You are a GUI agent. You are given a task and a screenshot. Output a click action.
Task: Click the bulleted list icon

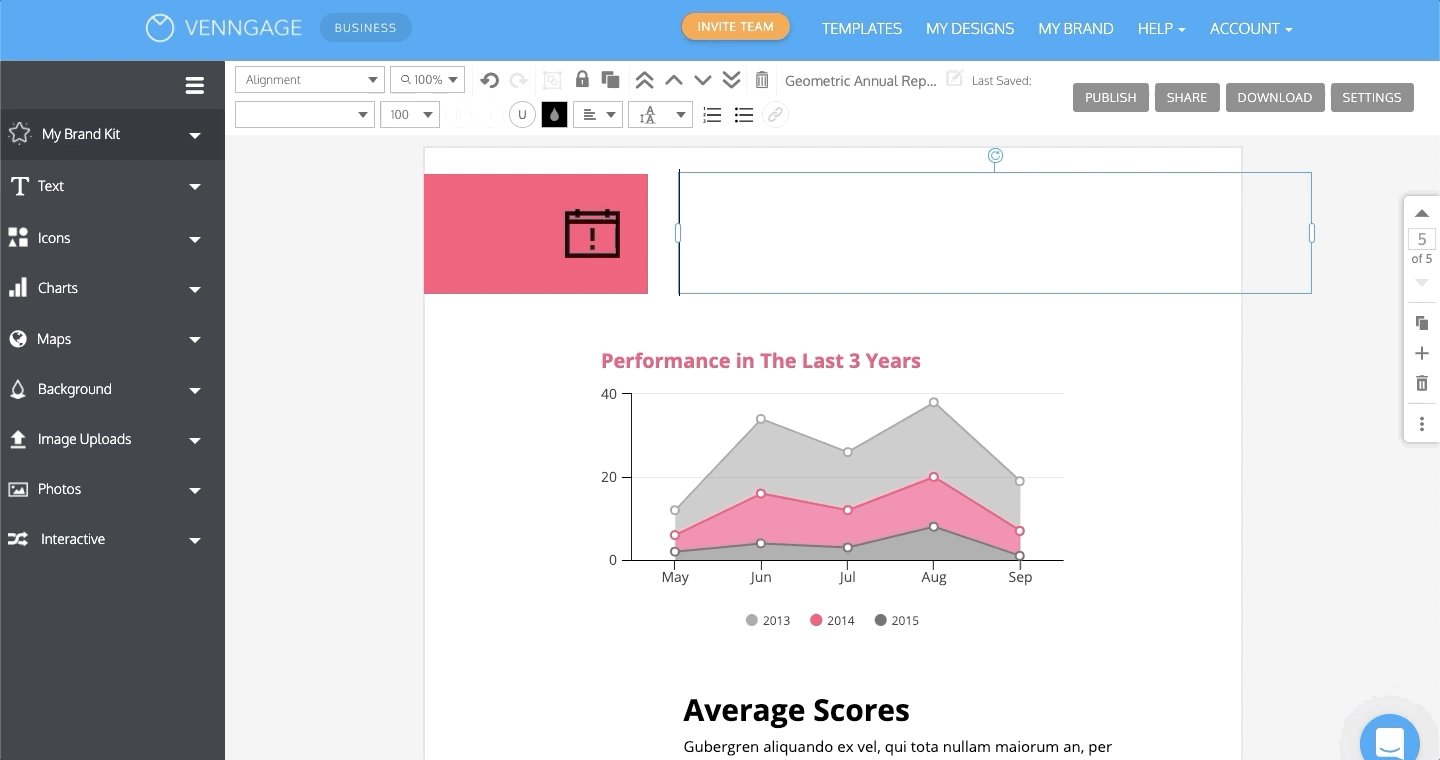point(744,115)
